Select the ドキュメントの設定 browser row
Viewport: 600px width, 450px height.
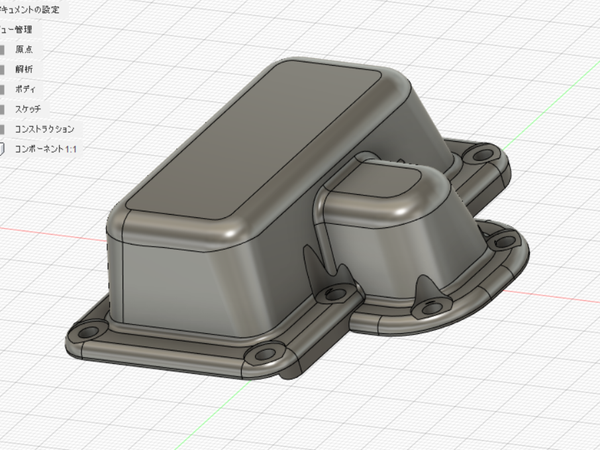coord(31,9)
